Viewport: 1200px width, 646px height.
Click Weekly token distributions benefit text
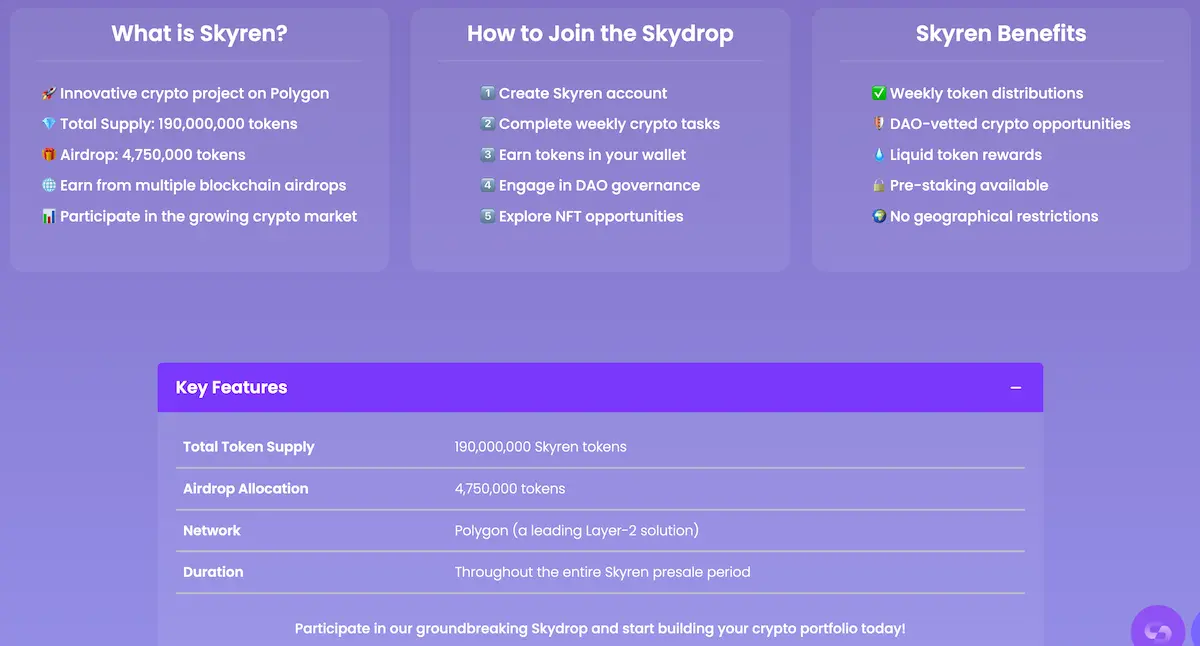pos(987,93)
